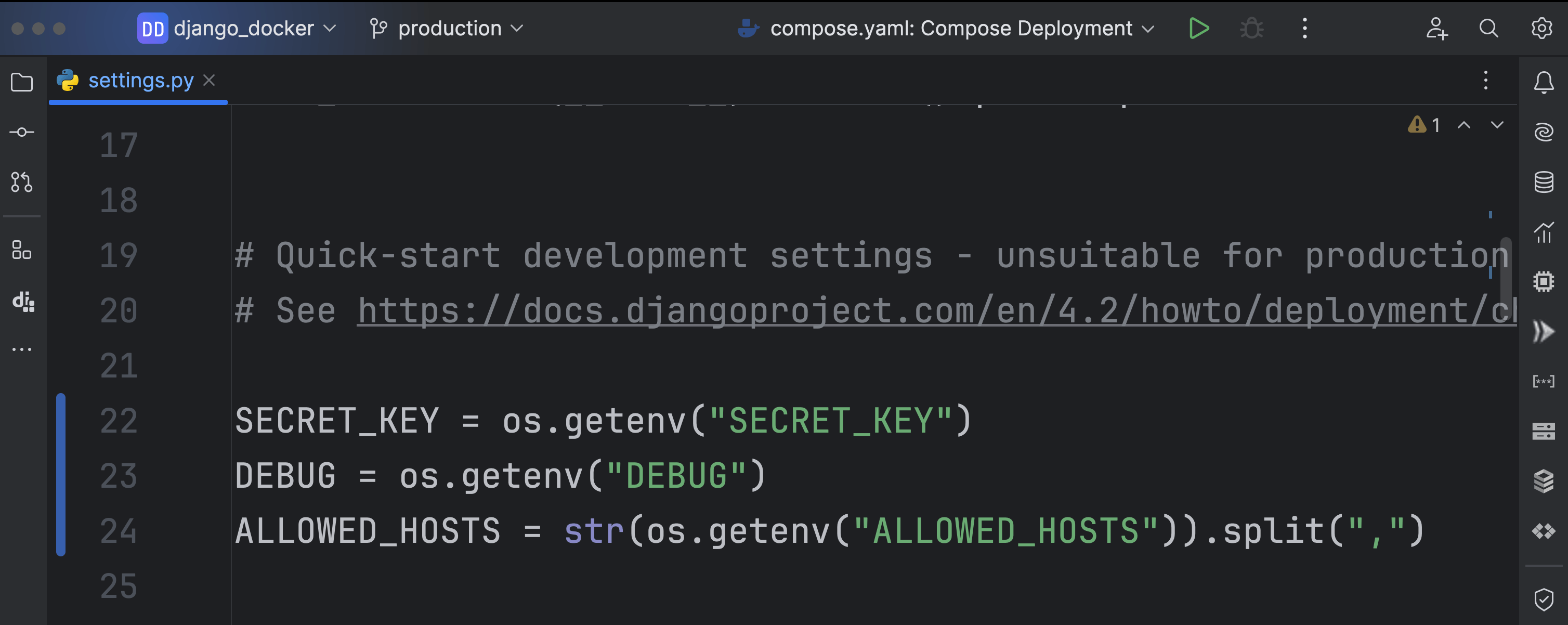
Task: Open the Notifications bell panel
Action: click(1543, 82)
